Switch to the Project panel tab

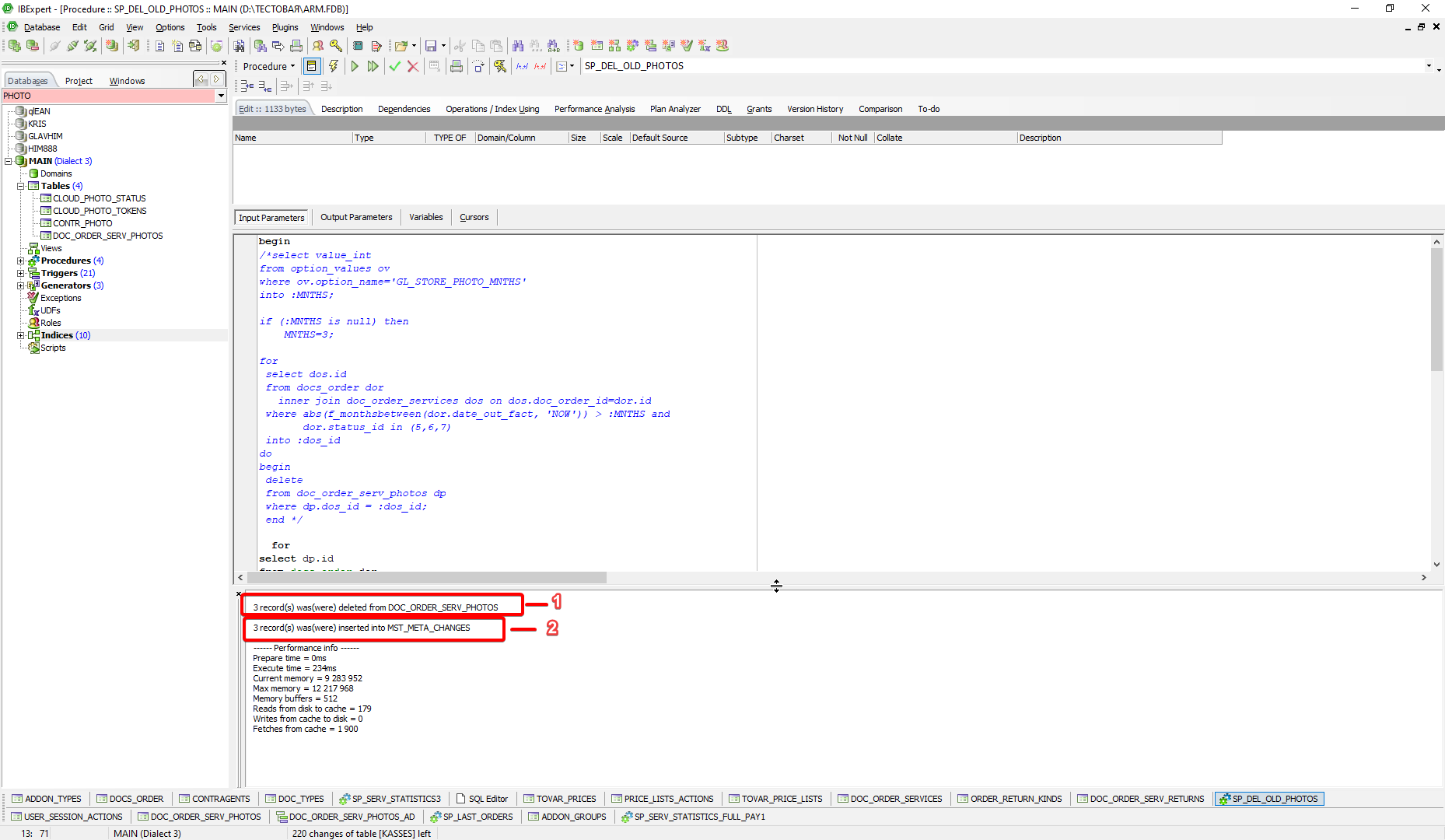[79, 81]
